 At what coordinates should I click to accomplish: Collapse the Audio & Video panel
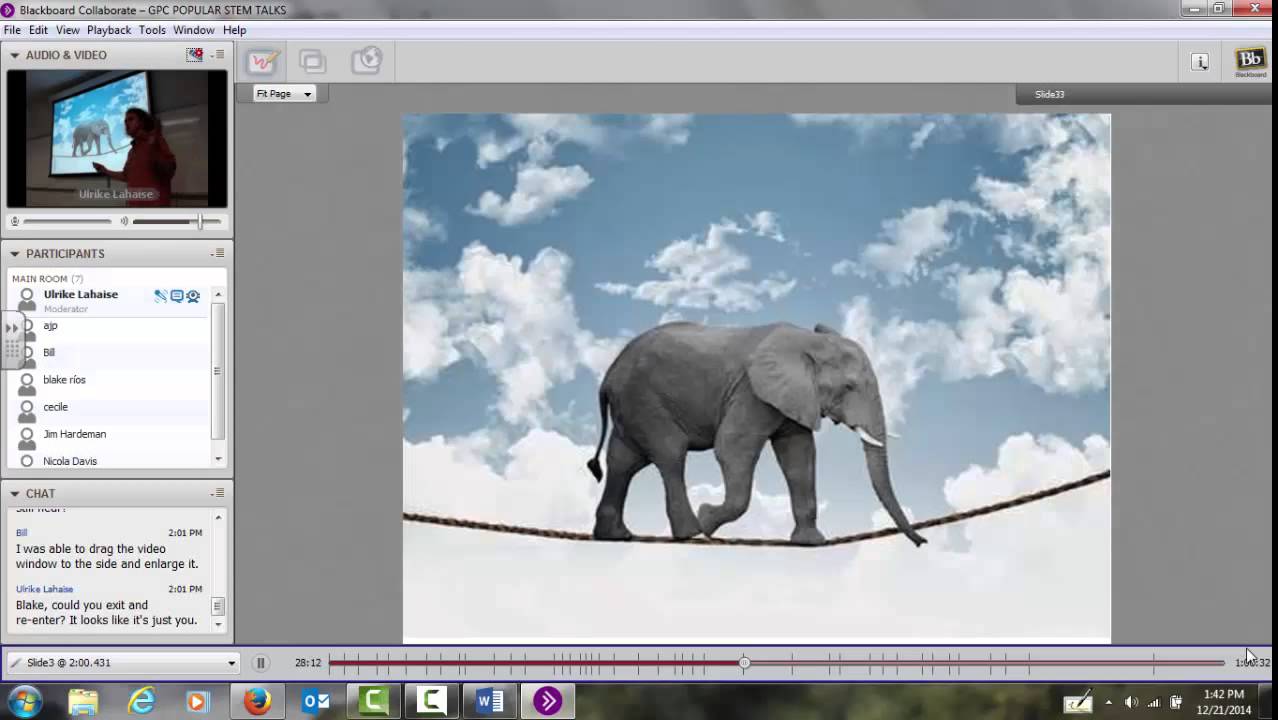point(15,56)
